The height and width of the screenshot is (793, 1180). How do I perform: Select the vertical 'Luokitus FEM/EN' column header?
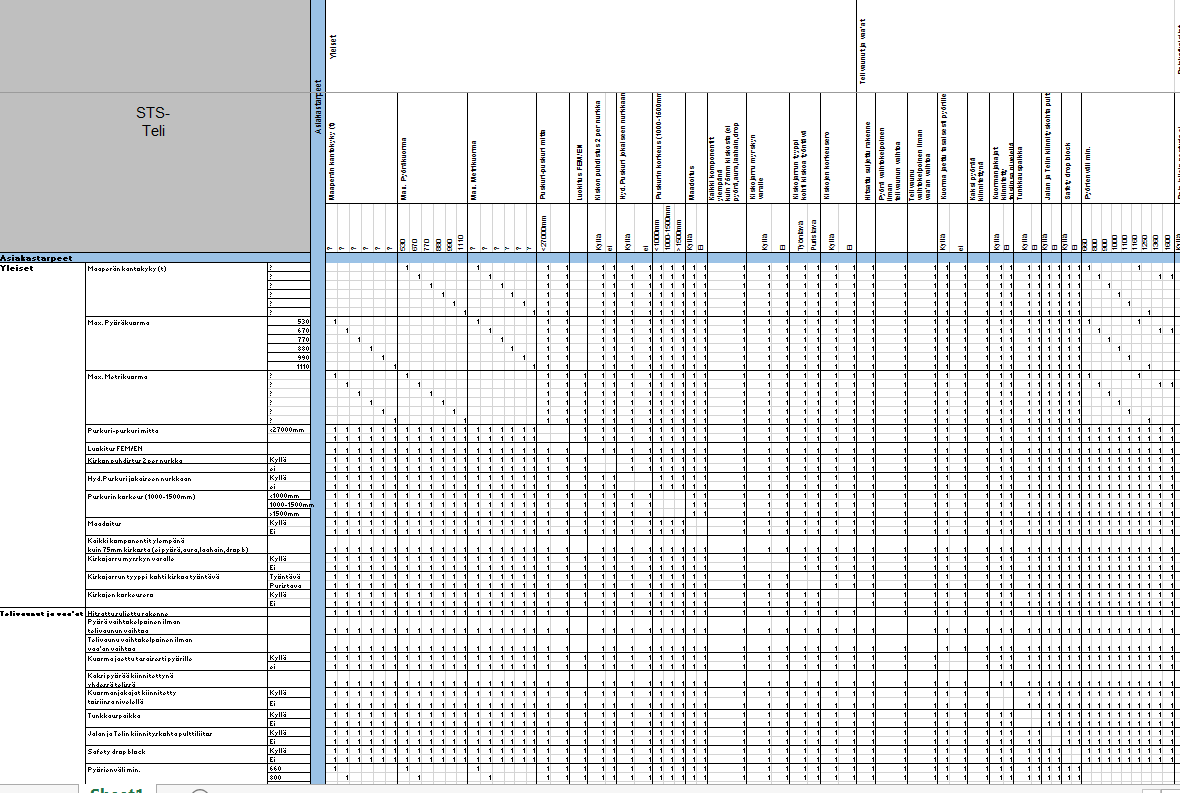point(580,172)
